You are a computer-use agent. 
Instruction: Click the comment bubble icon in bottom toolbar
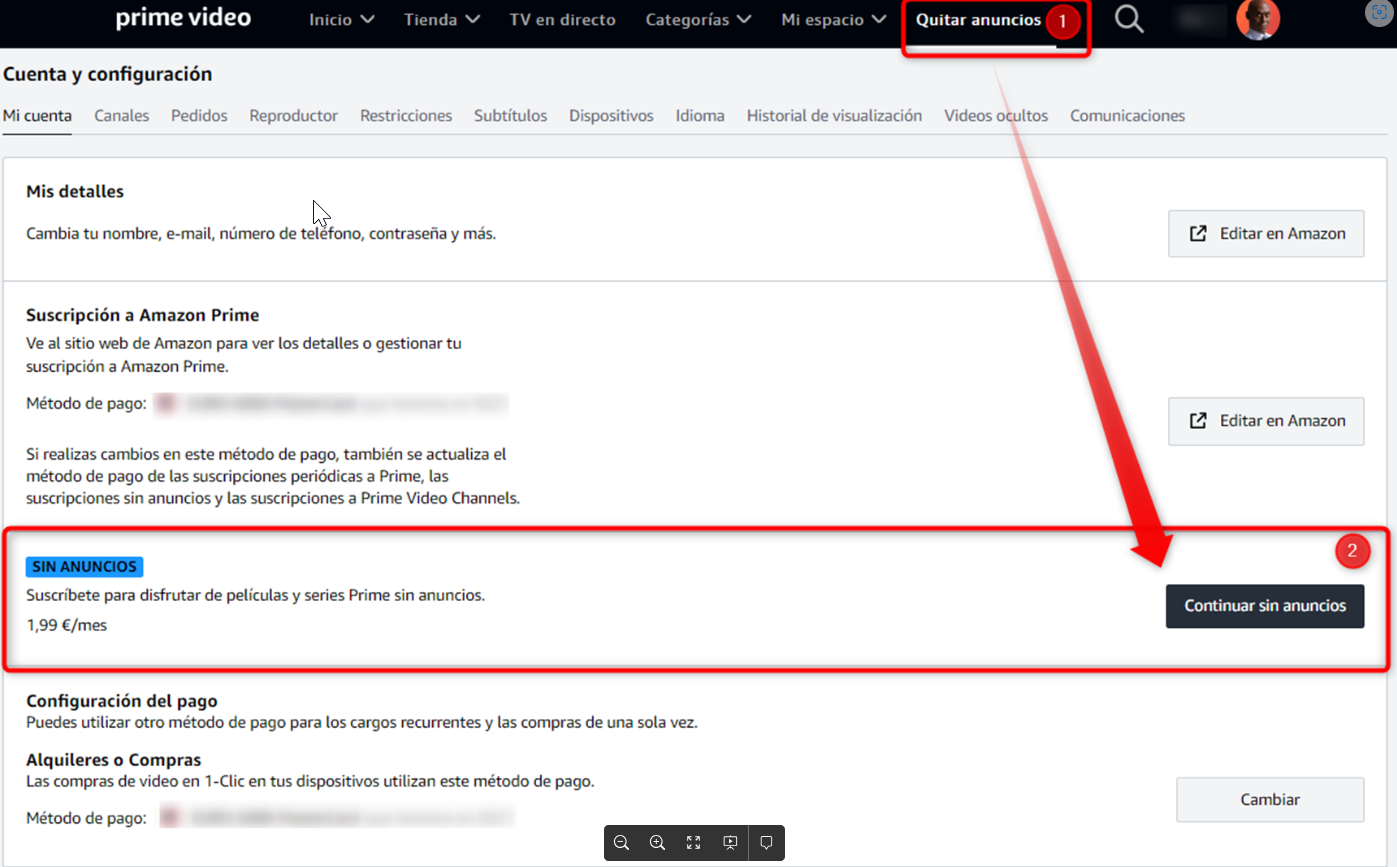click(766, 843)
